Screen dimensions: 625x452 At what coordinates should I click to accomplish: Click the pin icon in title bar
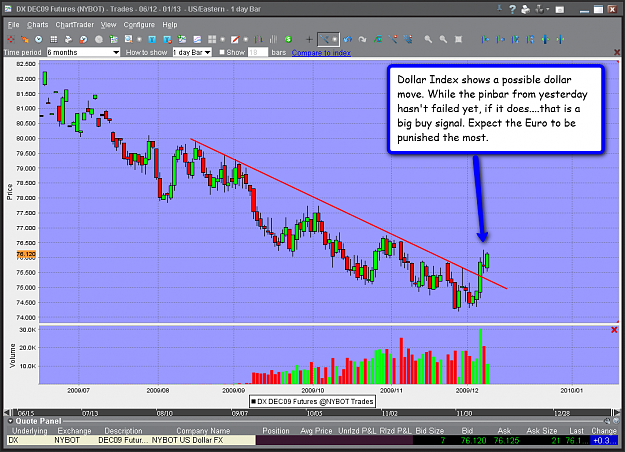(x=499, y=8)
